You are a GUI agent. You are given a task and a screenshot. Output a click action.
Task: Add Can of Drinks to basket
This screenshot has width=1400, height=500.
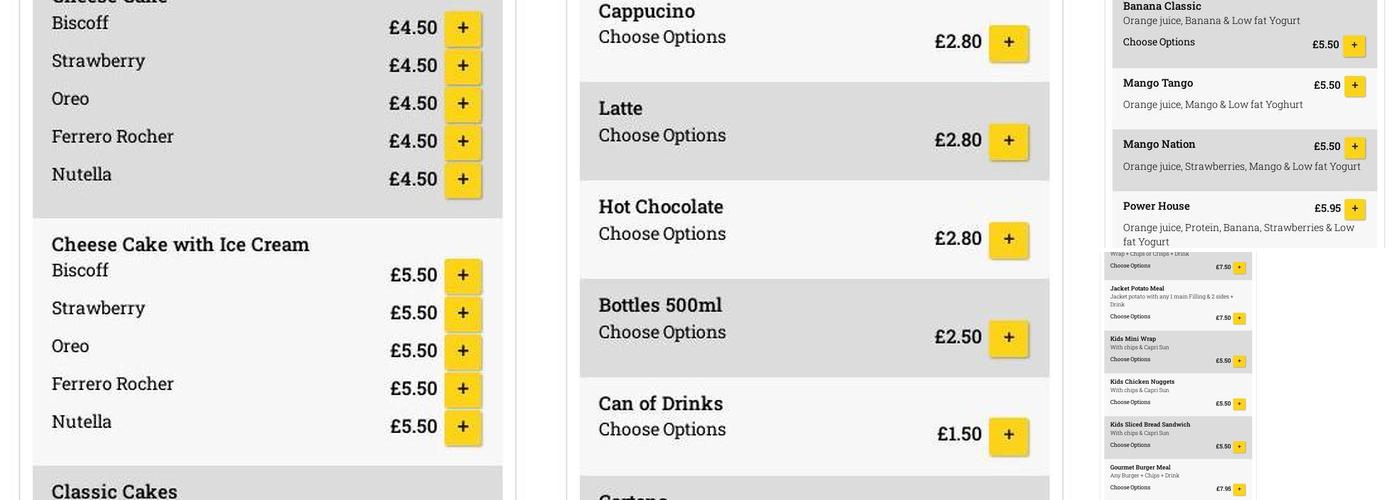click(1008, 435)
